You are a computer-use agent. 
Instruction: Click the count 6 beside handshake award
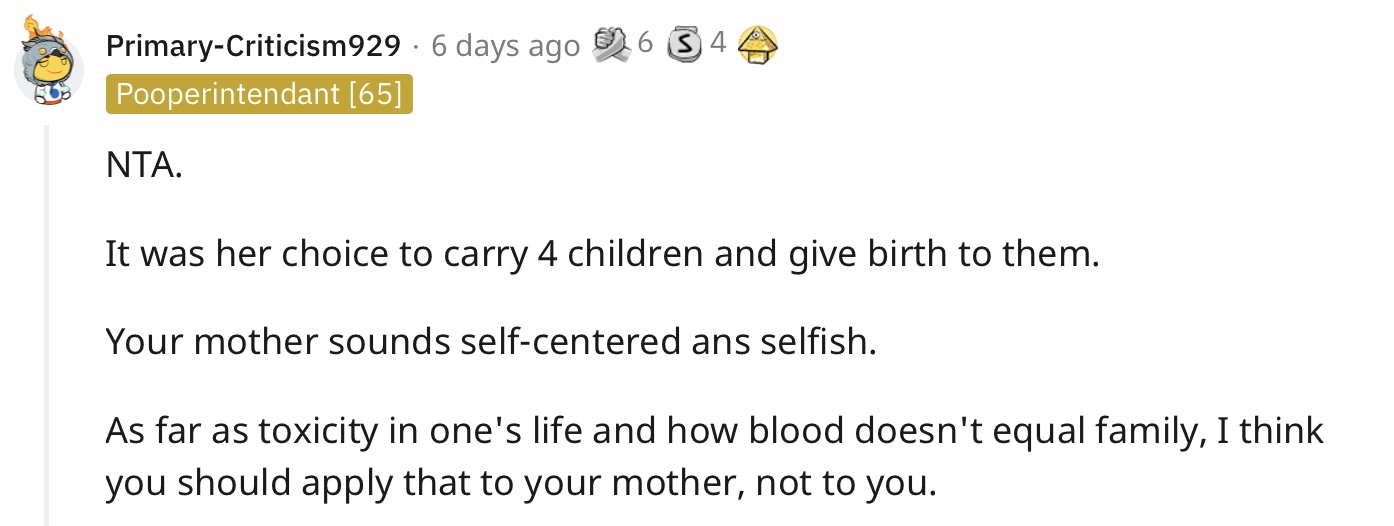point(645,44)
